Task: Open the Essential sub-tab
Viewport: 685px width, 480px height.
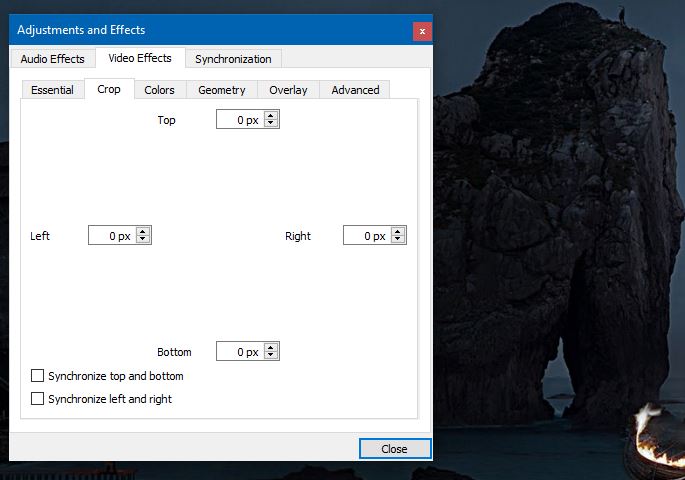Action: tap(52, 90)
